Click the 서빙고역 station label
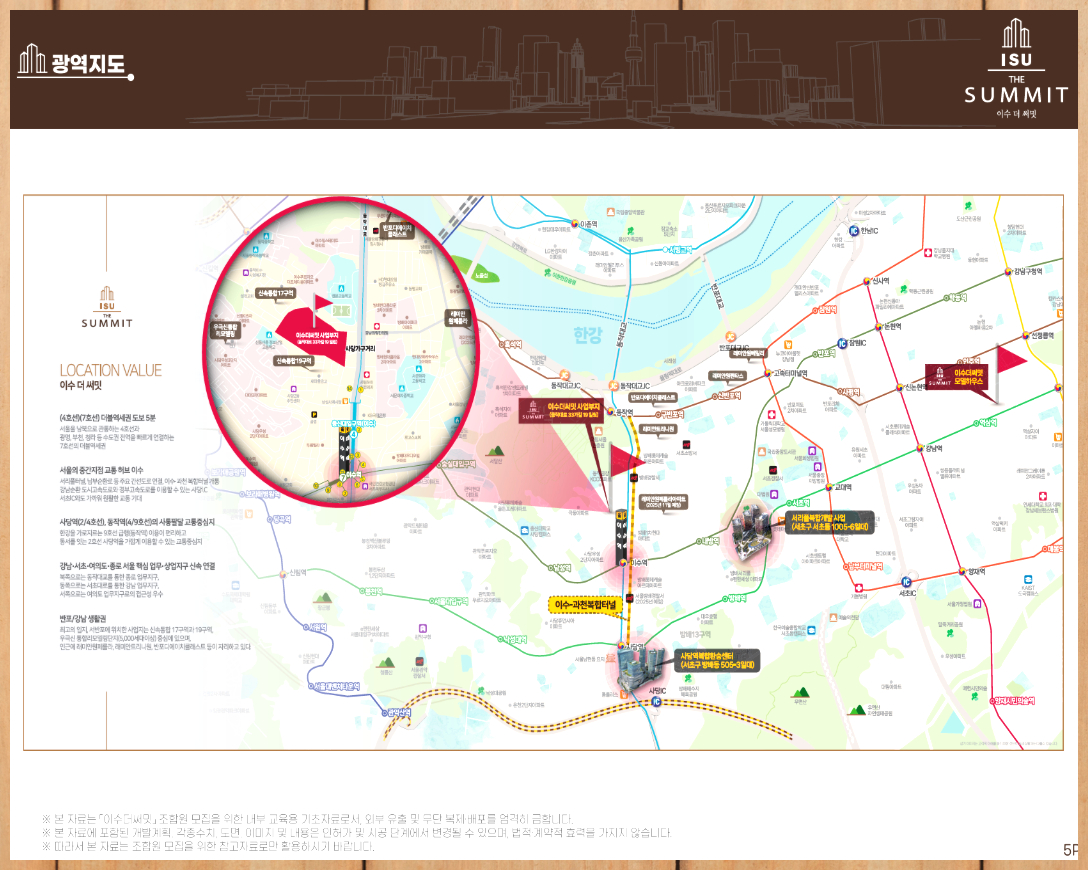Screen dimensions: 1088x870 tap(680, 249)
